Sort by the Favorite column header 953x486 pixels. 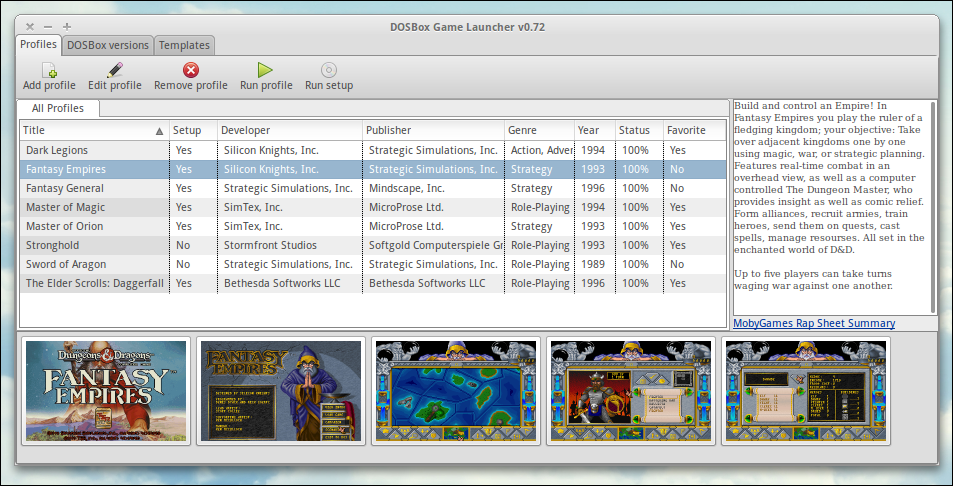tap(695, 130)
